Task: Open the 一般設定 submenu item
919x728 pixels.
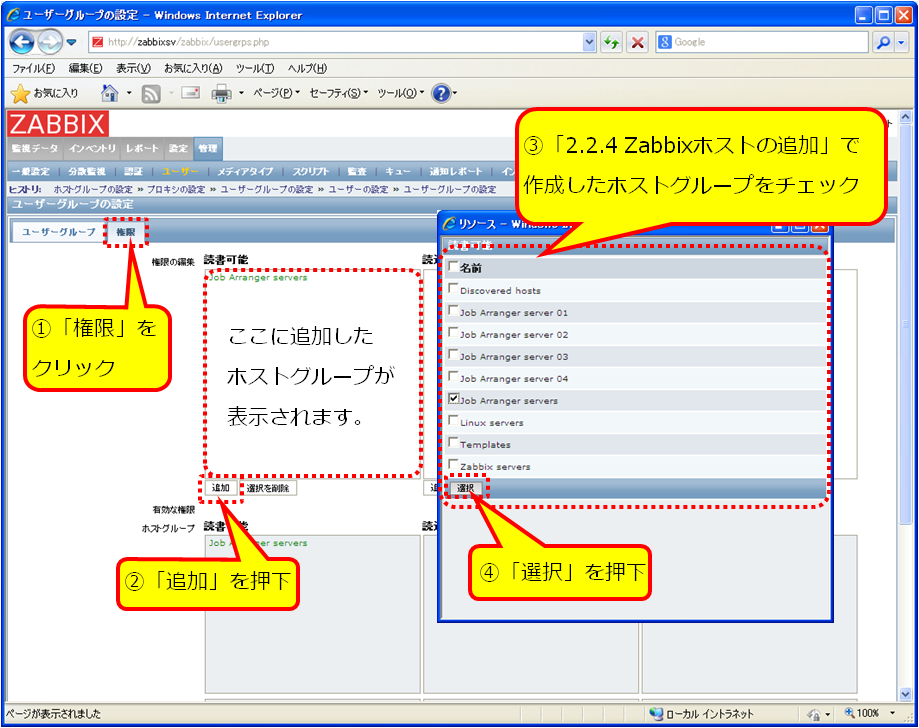Action: click(31, 172)
